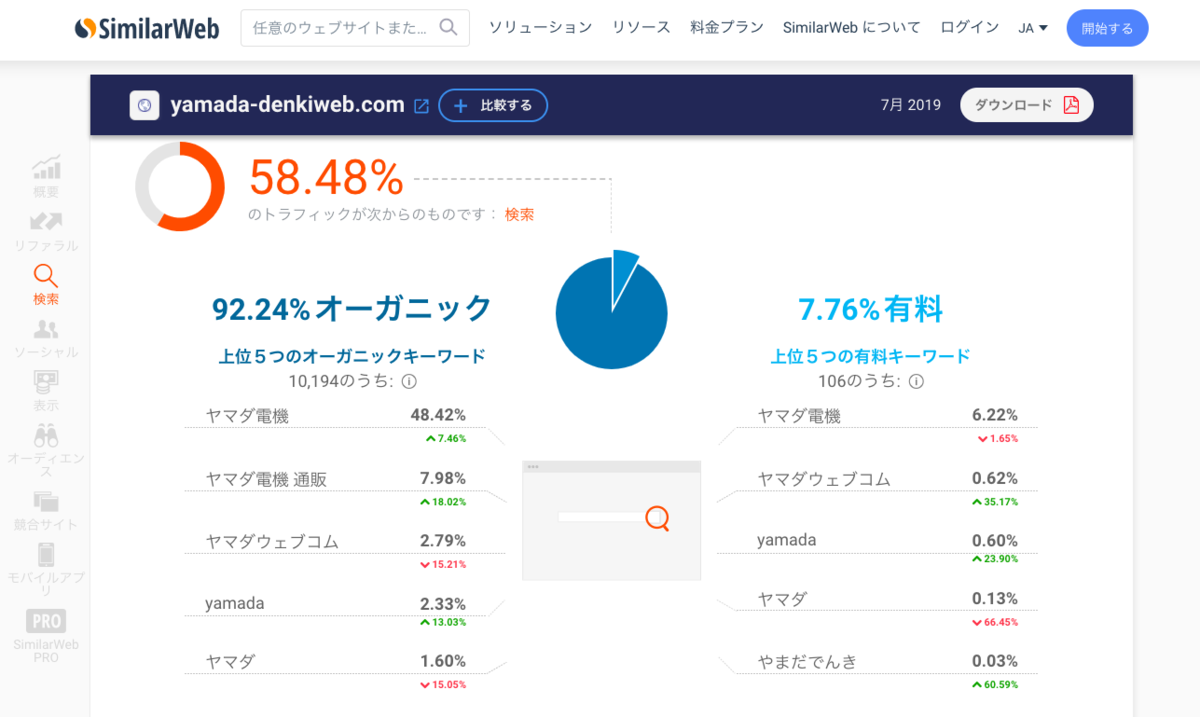Image resolution: width=1200 pixels, height=717 pixels.
Task: Open the モバイルアプリ sidebar section
Action: (45, 555)
